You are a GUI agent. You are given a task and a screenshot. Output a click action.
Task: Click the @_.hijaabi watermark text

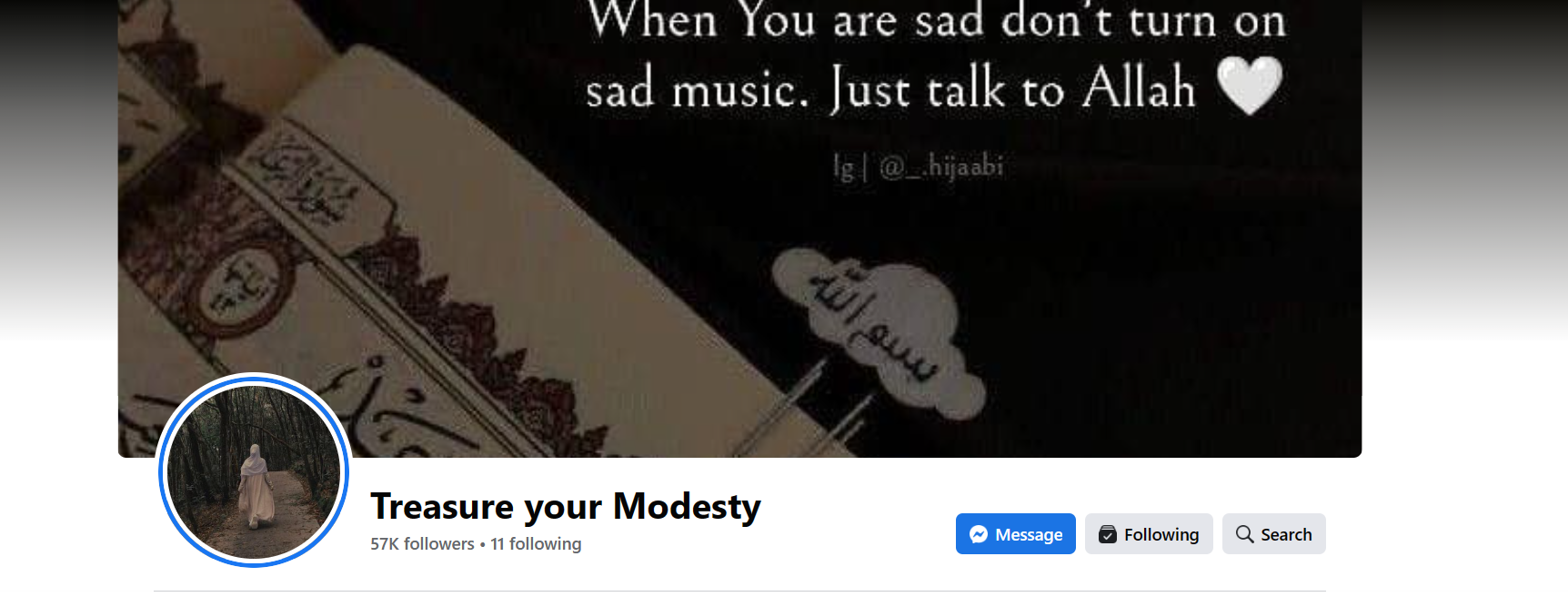tap(920, 167)
